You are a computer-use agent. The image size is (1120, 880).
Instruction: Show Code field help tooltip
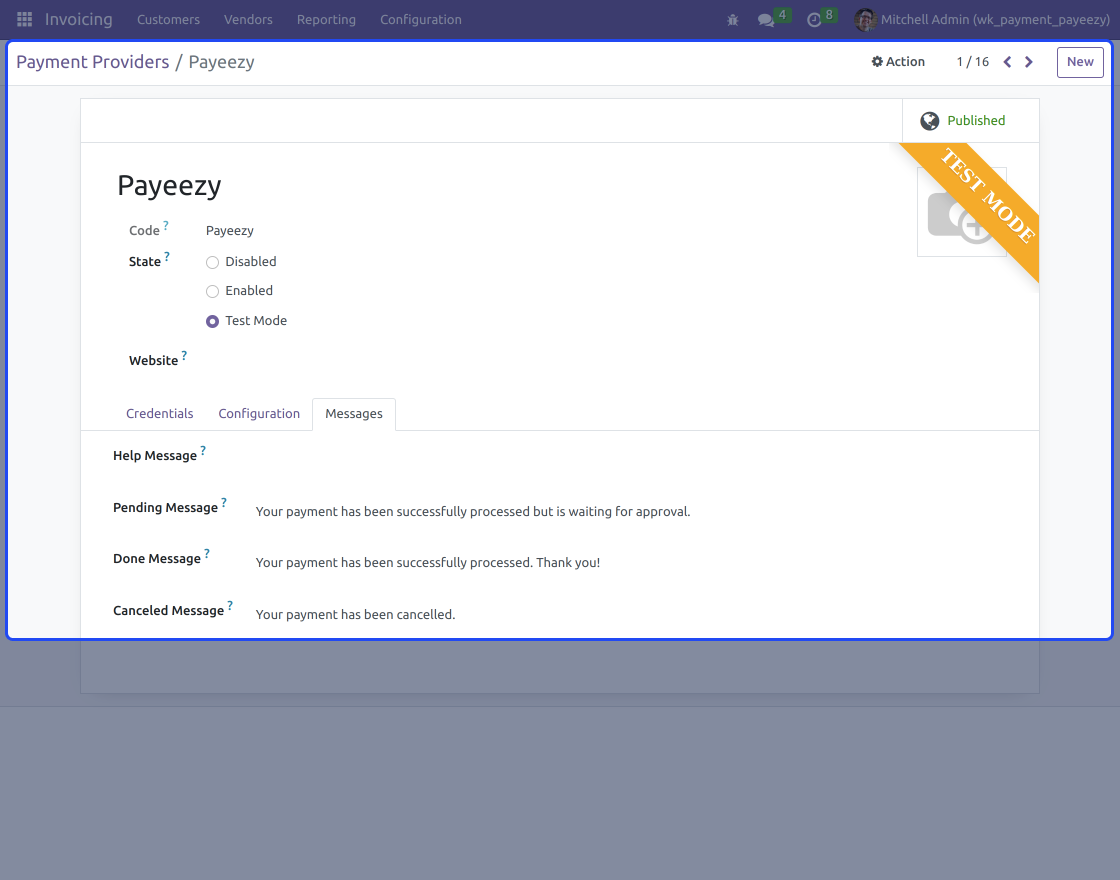(166, 225)
